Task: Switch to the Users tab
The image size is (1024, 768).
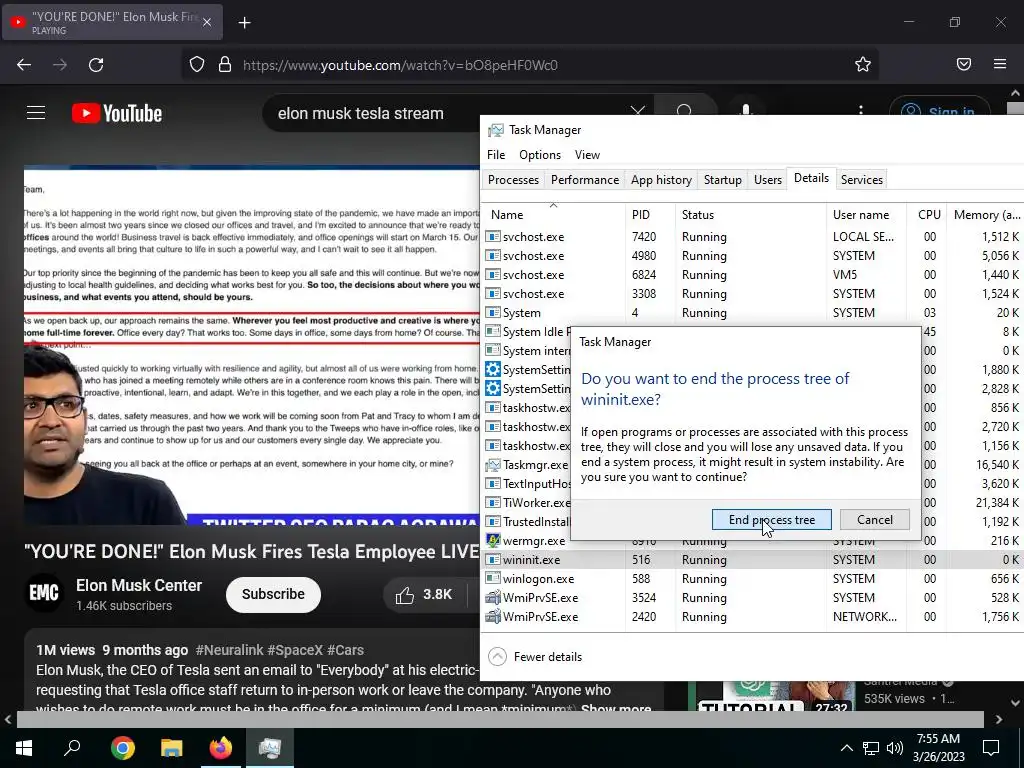Action: [x=767, y=180]
